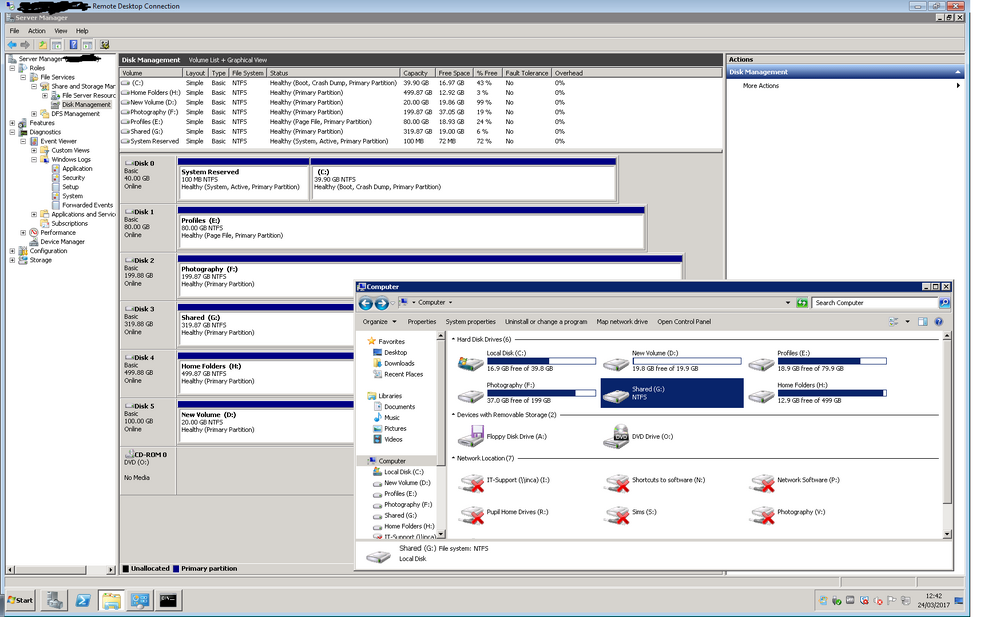The image size is (1000, 617).
Task: Open the Windows Explorer taskbar icon
Action: tap(111, 600)
